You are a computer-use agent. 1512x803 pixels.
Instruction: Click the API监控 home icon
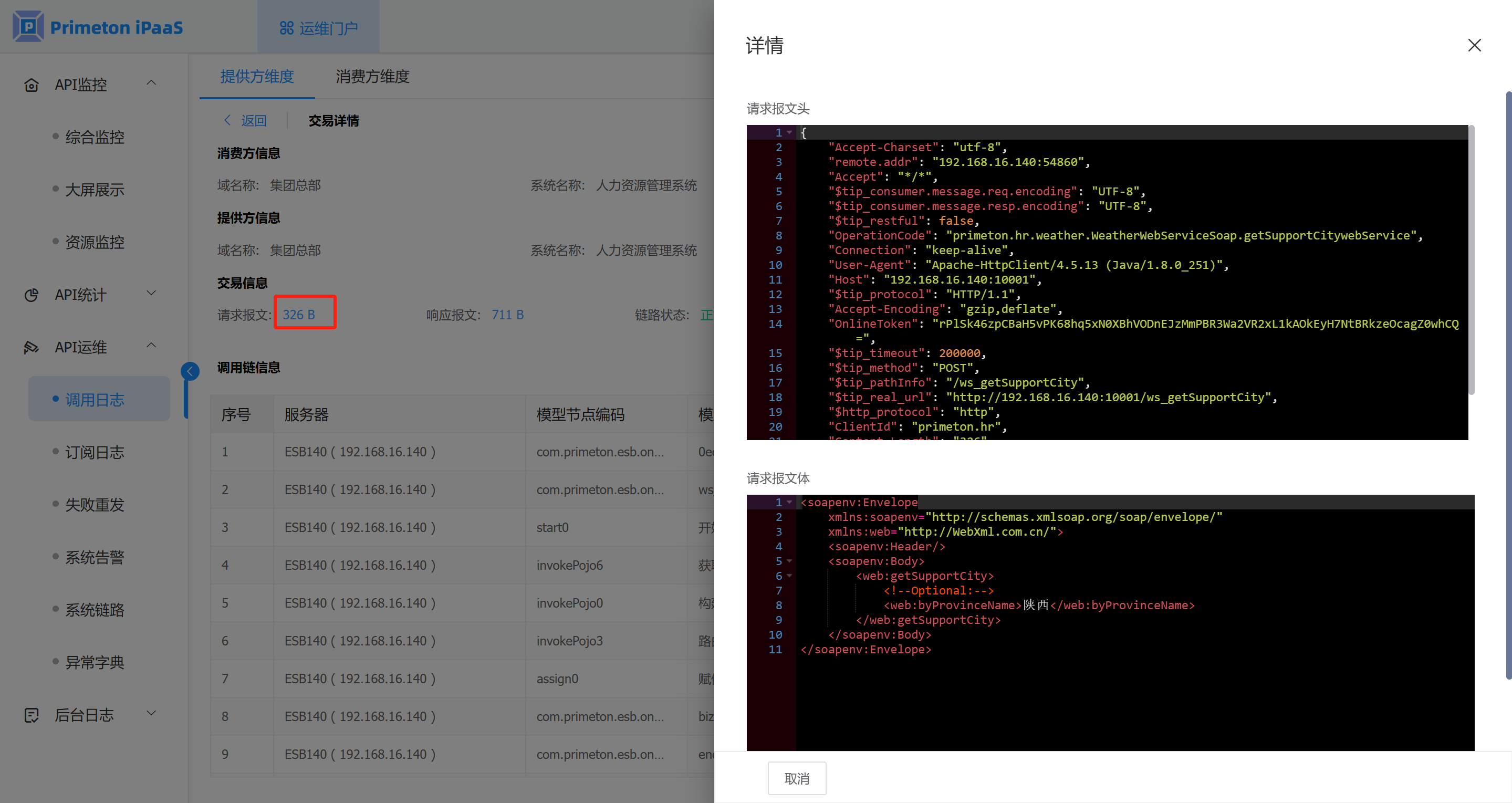point(31,85)
